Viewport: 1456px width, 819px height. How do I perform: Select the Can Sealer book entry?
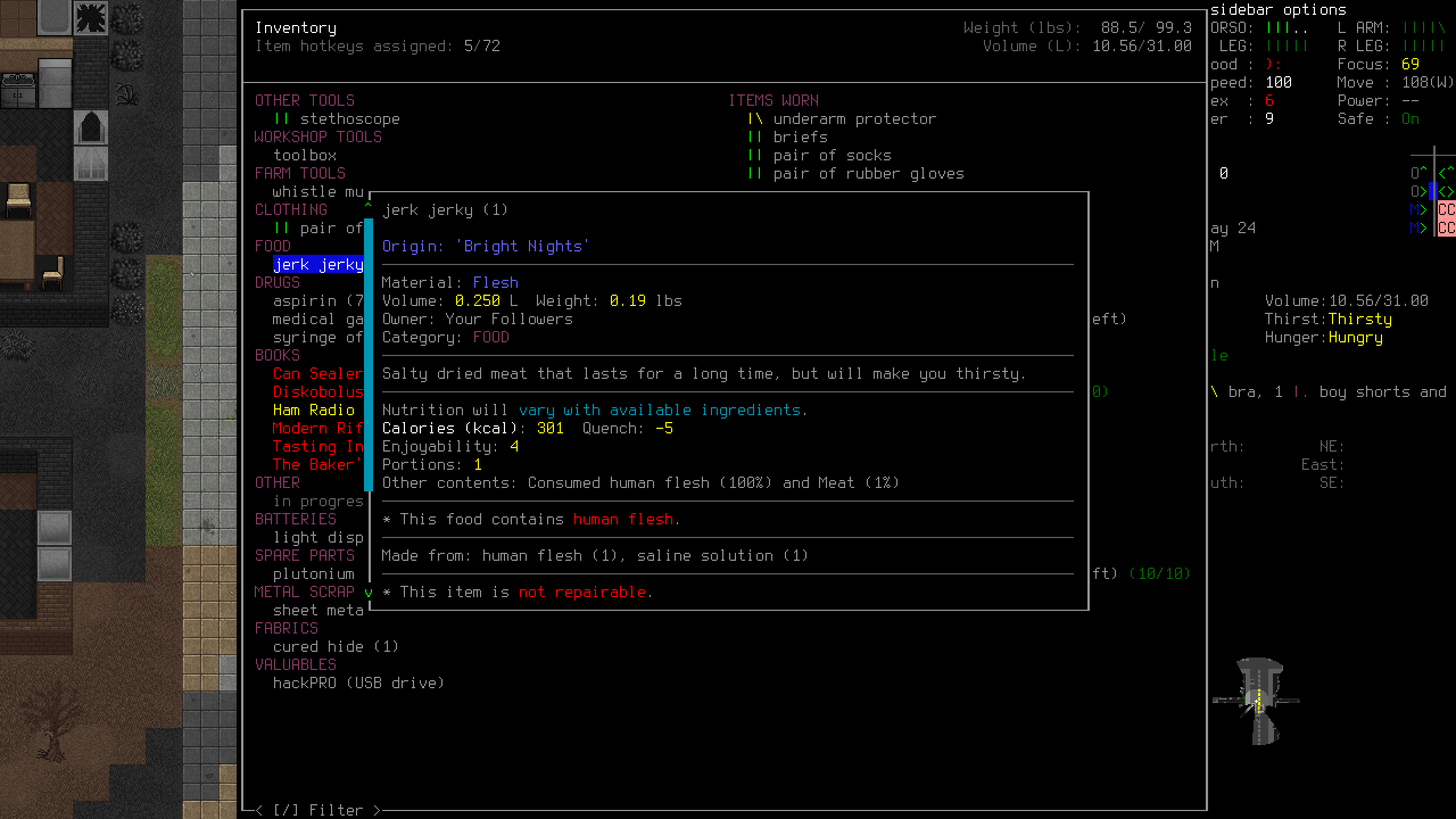click(318, 374)
